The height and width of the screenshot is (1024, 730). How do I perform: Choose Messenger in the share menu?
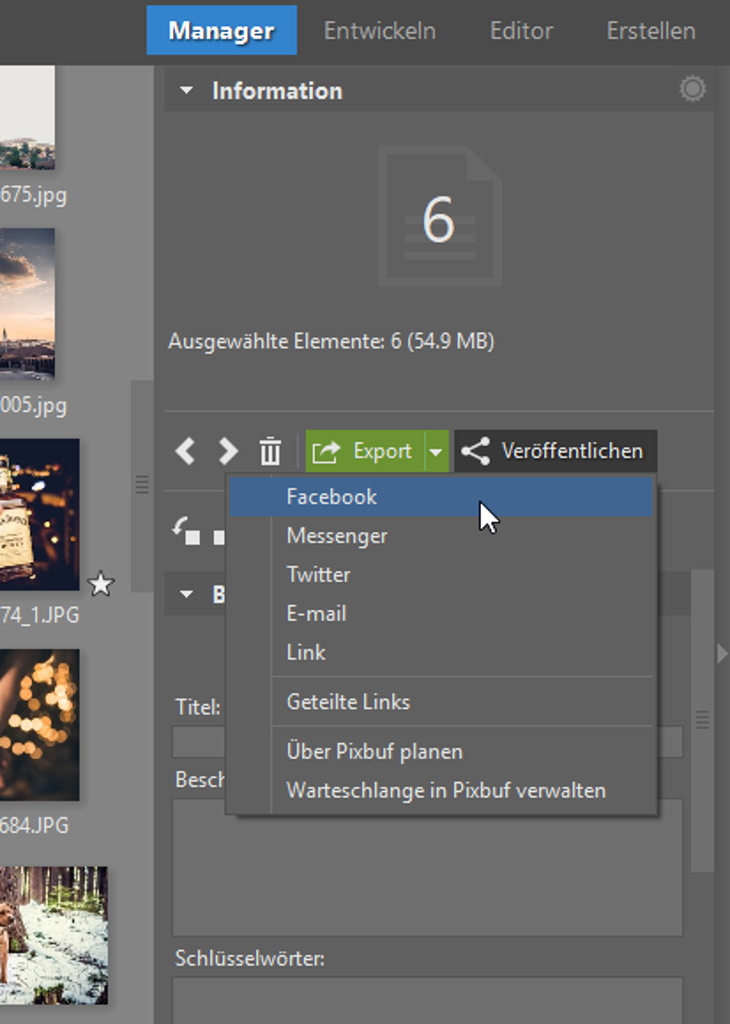[337, 536]
